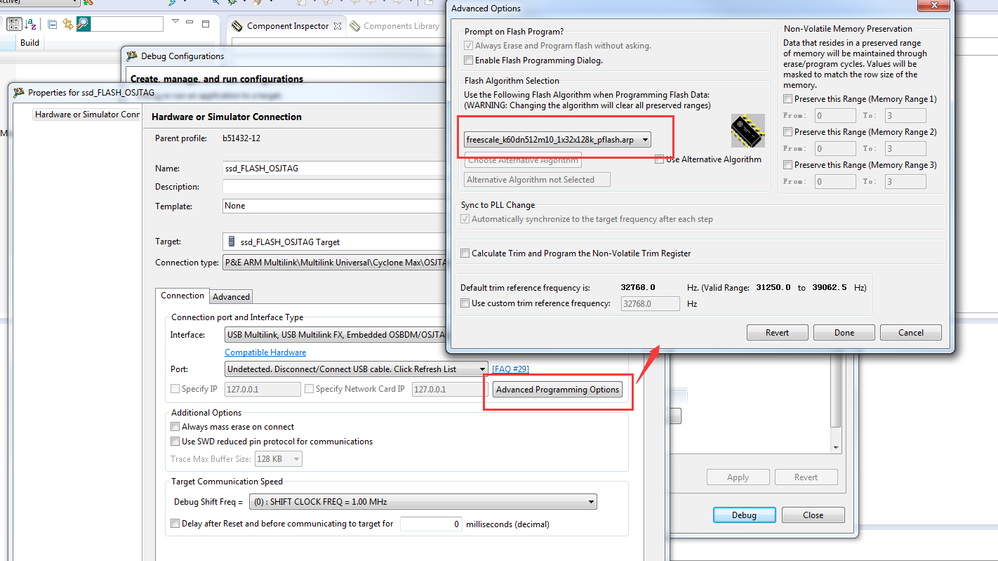This screenshot has width=998, height=561.
Task: Open the Template dropdown showing None
Action: point(334,206)
